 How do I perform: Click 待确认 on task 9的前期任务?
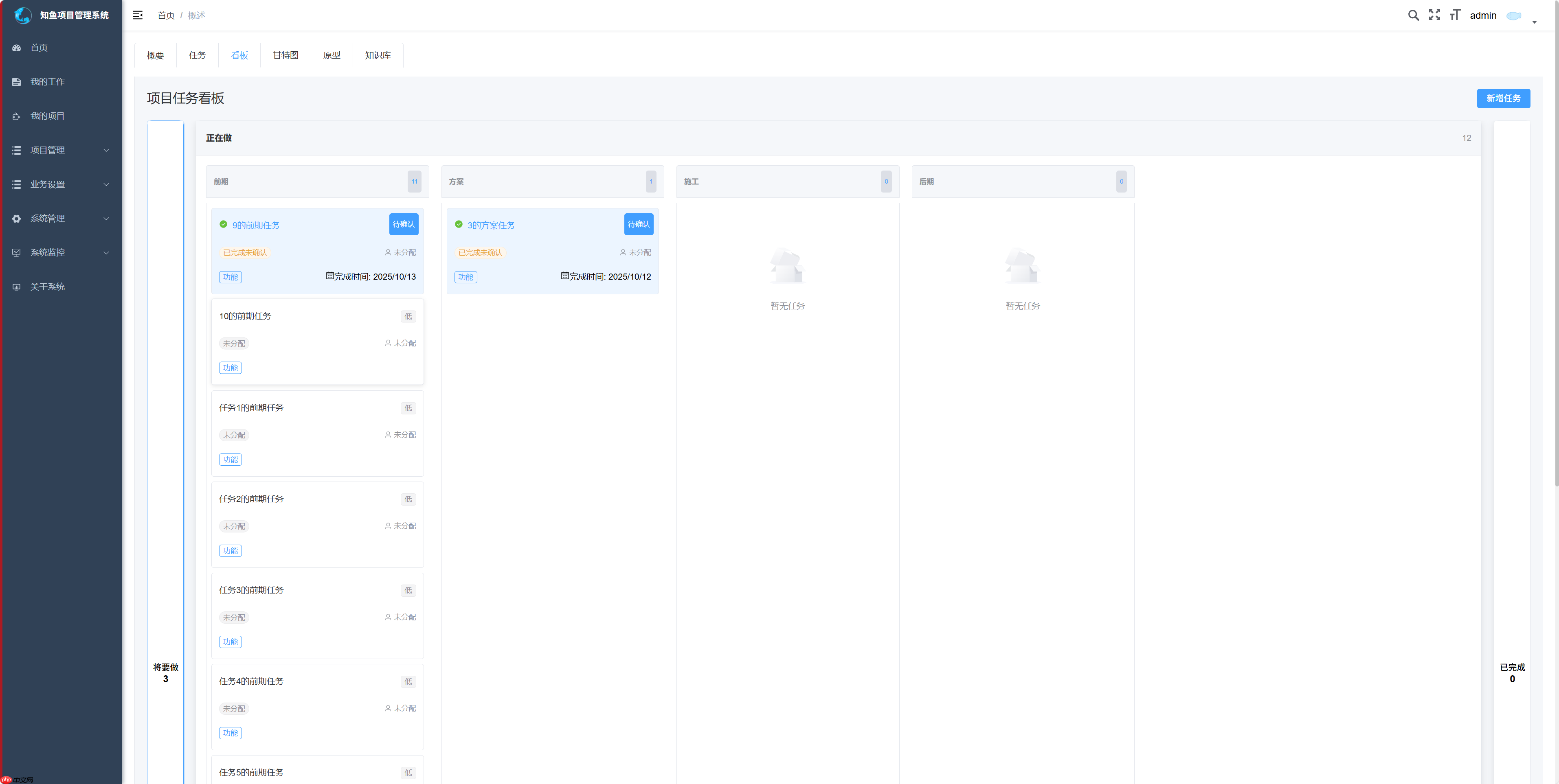pyautogui.click(x=403, y=224)
